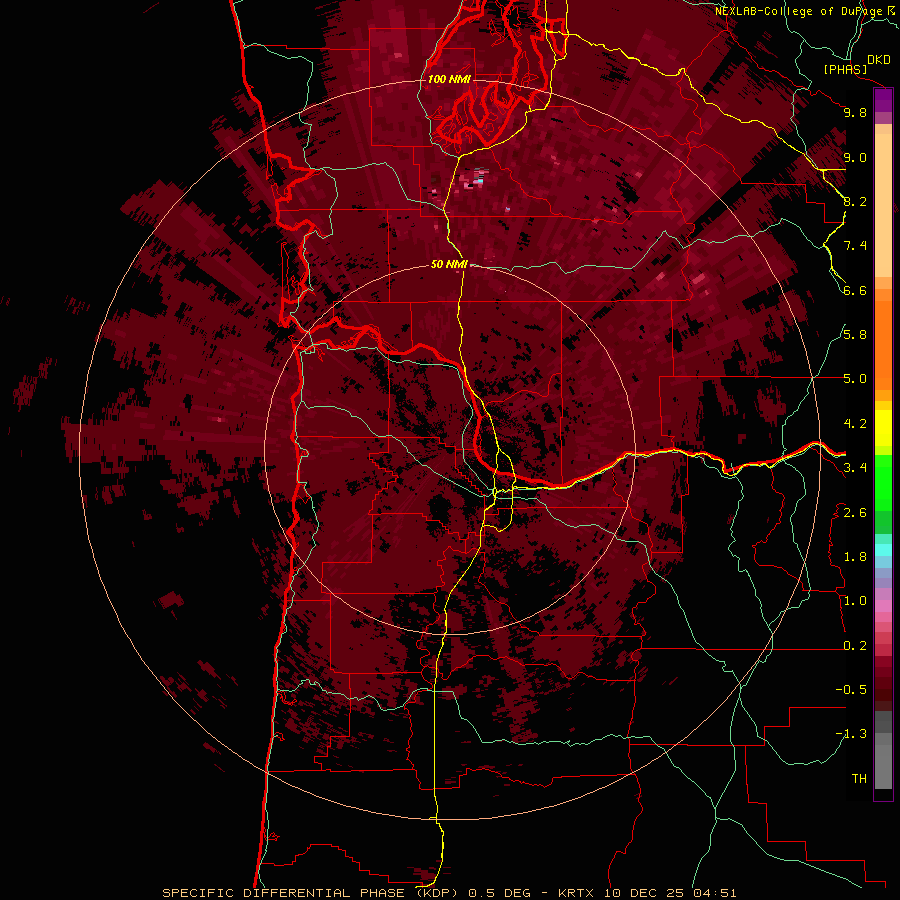Click the cyan band of the color bar

point(883,549)
